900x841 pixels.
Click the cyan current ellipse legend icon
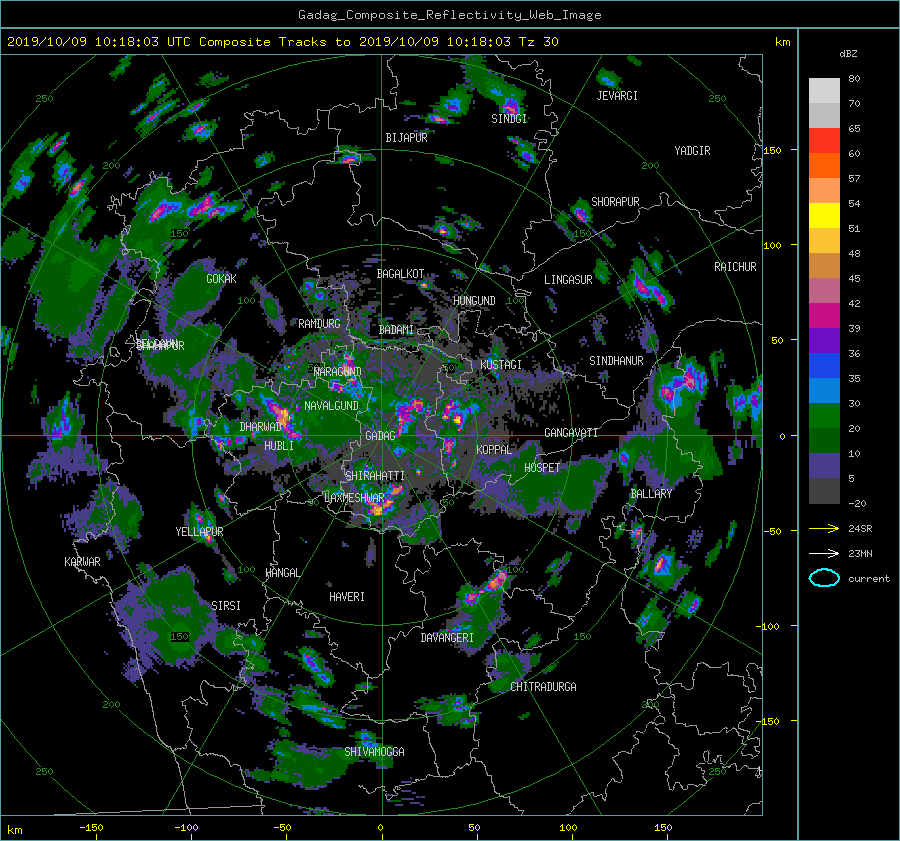click(x=824, y=578)
